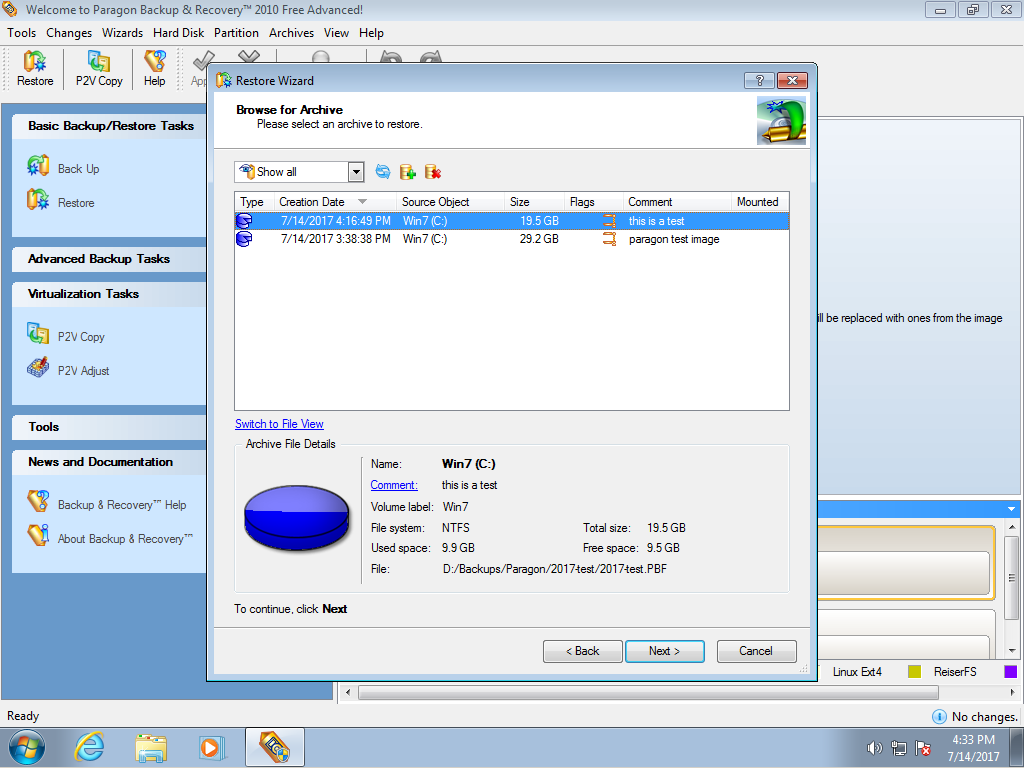
Task: Open the Wizards menu
Action: tap(122, 33)
